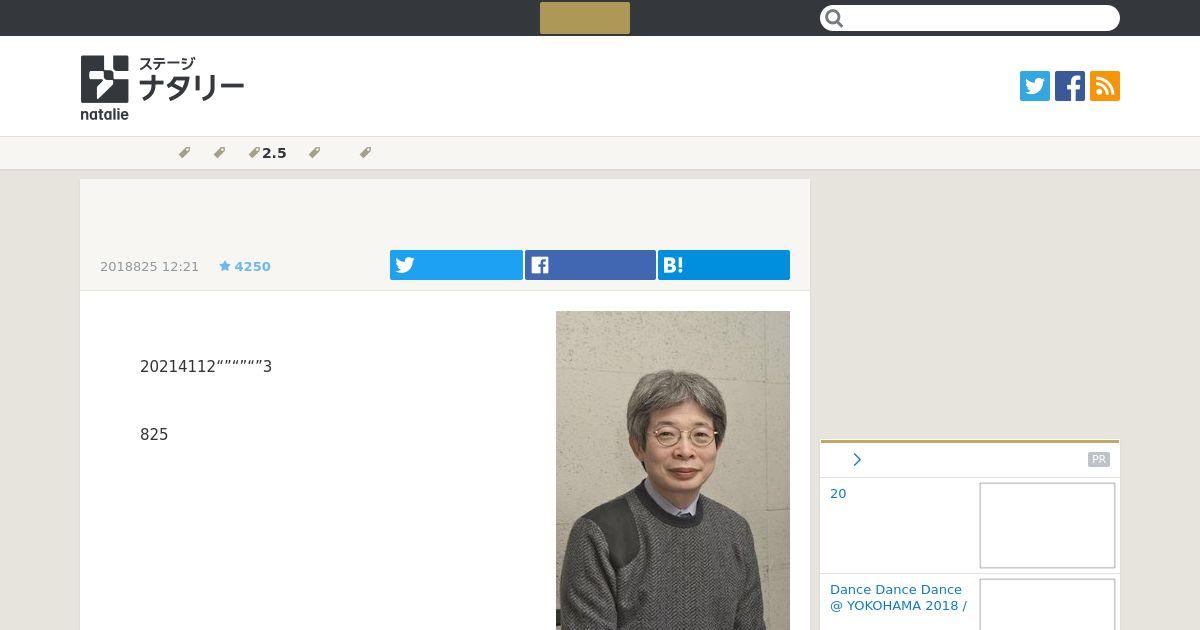Open the Twitter icon in the header
The image size is (1200, 630).
coord(1035,86)
